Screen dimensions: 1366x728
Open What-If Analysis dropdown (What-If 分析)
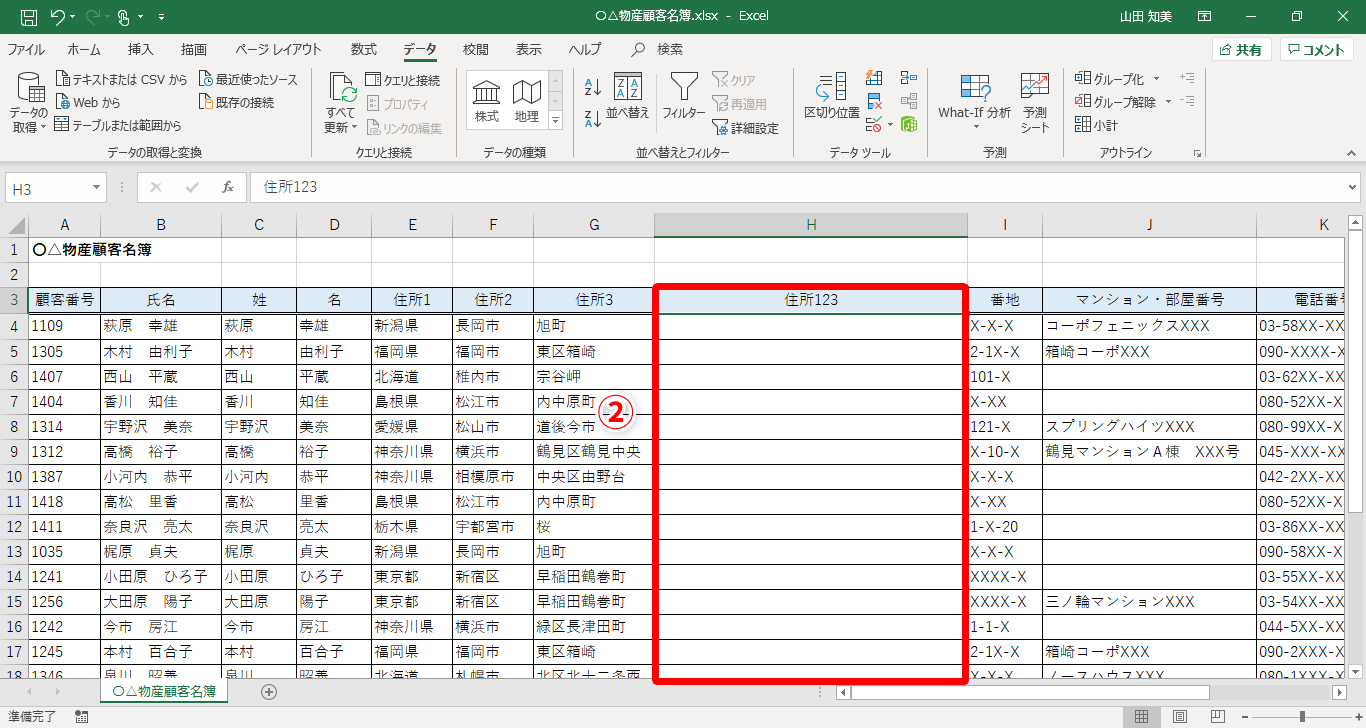[x=974, y=102]
